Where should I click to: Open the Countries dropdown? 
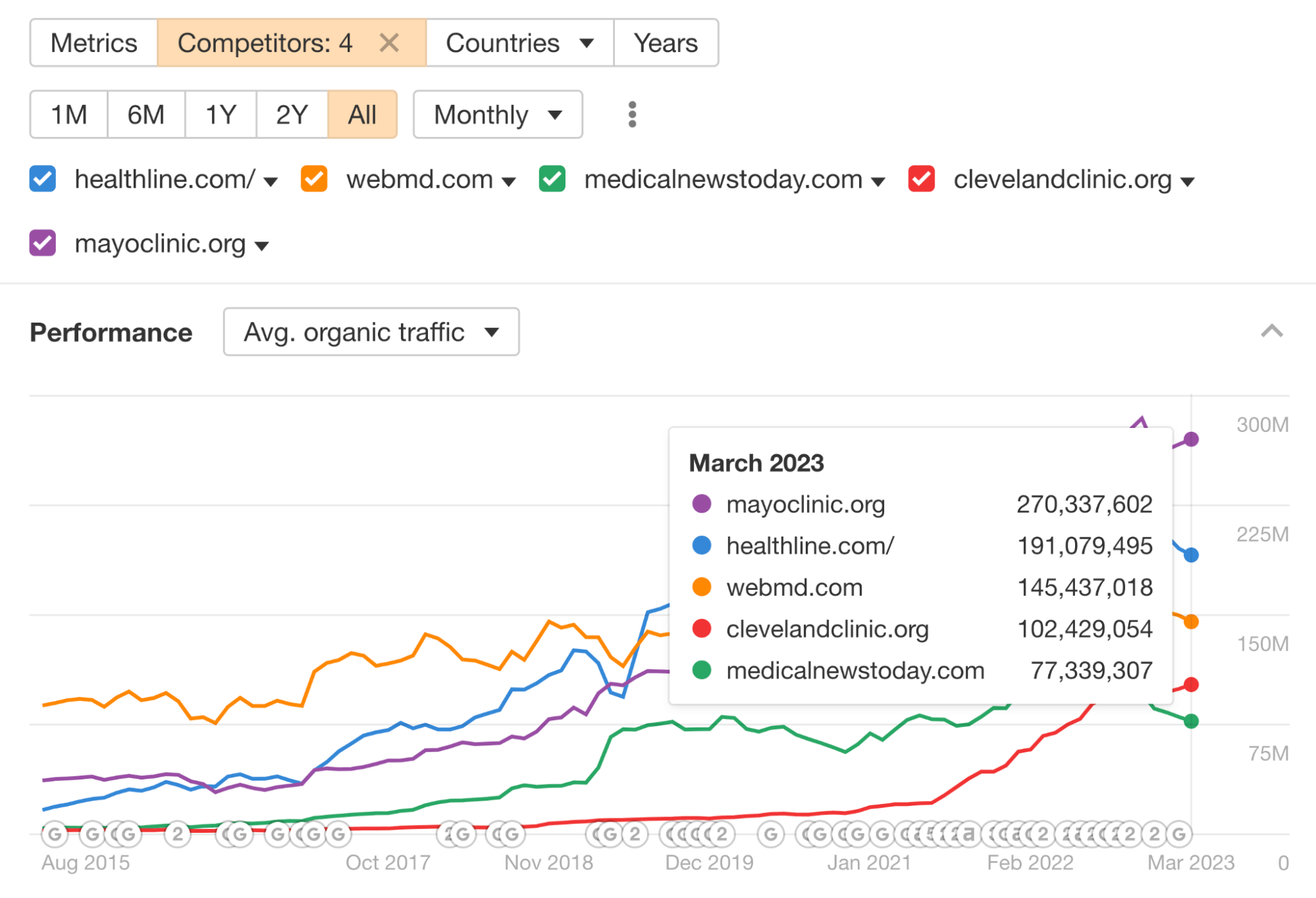519,43
